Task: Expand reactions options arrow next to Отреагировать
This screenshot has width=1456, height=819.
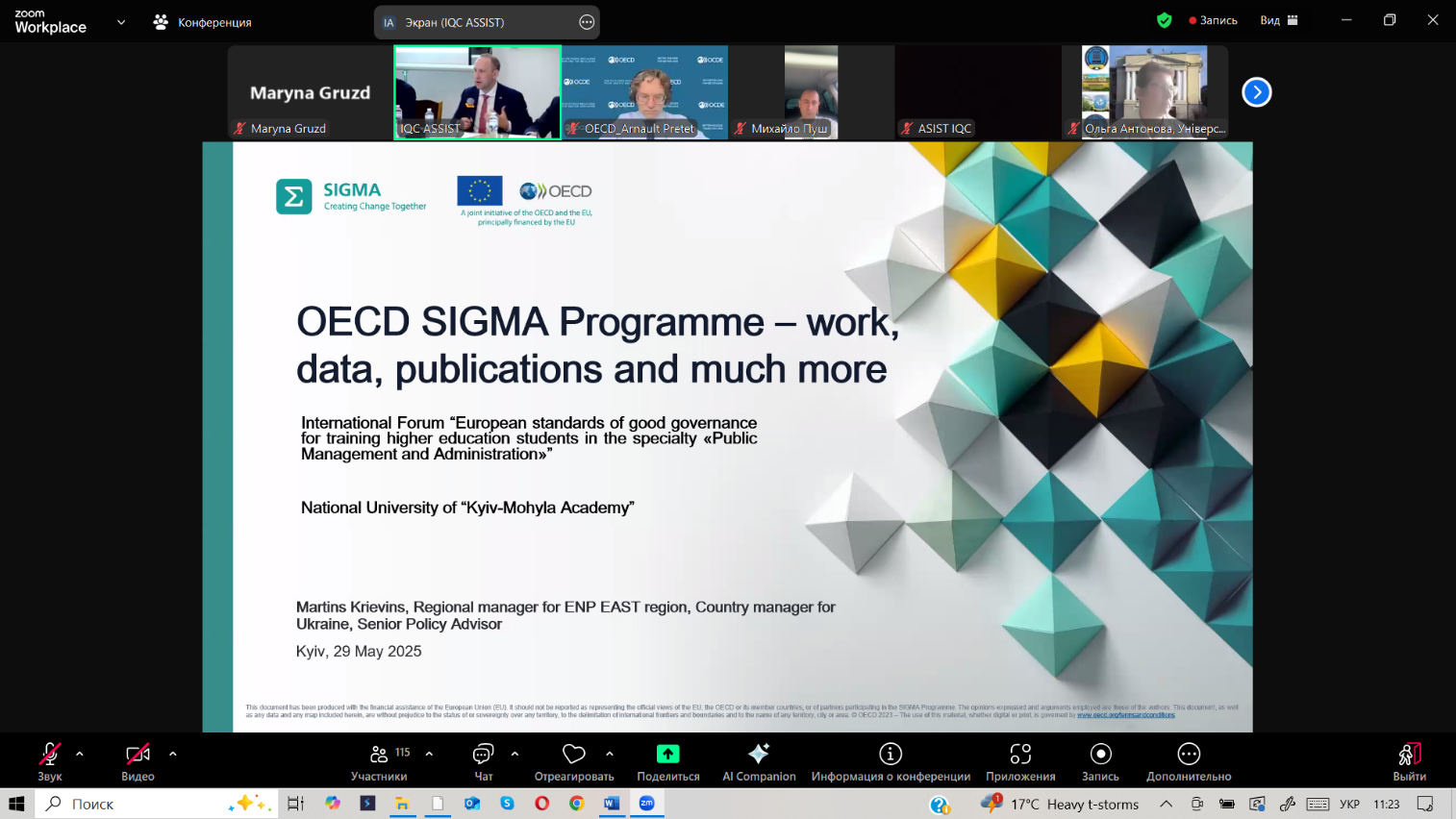Action: [x=610, y=754]
